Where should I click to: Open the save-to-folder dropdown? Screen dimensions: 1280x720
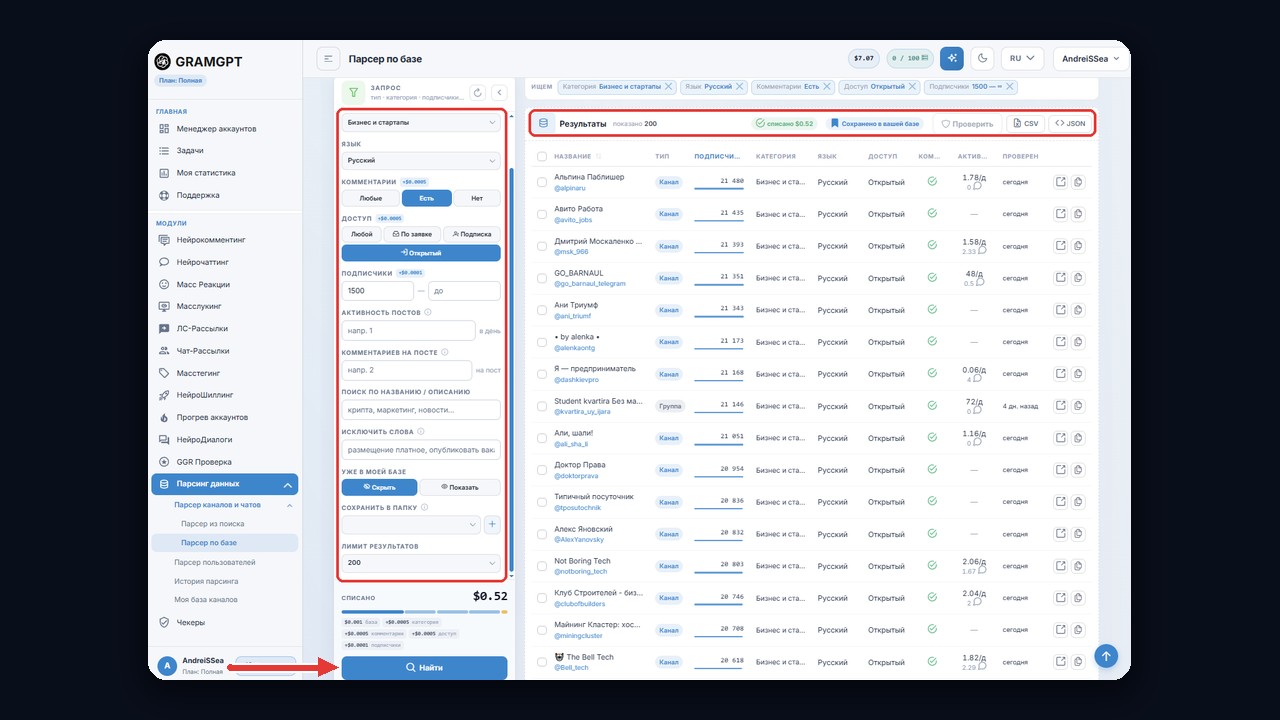pyautogui.click(x=411, y=524)
